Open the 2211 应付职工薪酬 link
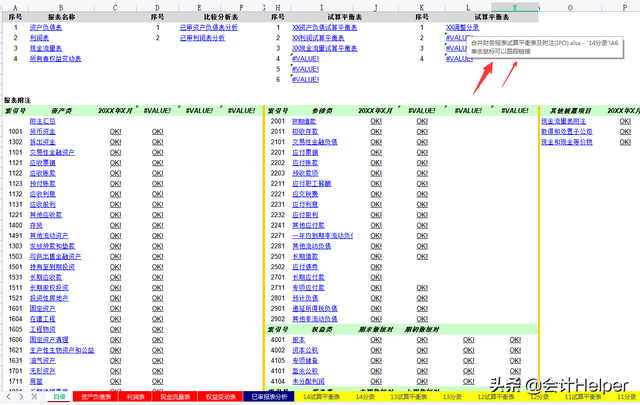This screenshot has width=640, height=405. point(311,183)
